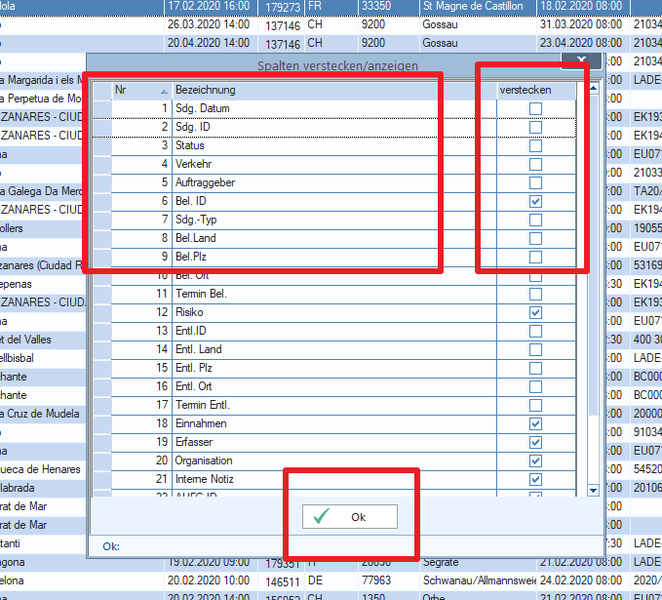This screenshot has height=600, width=662.
Task: Select the 'Bel.Plz' row
Action: [334, 257]
